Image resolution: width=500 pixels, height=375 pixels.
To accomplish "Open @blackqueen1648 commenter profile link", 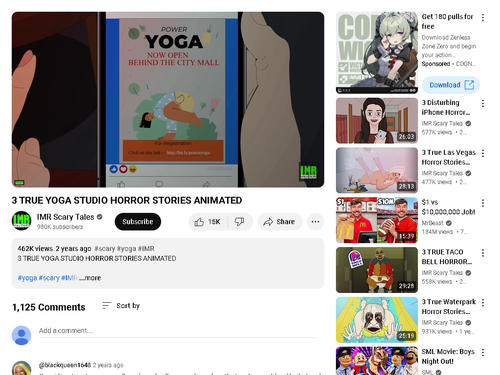I will click(65, 365).
